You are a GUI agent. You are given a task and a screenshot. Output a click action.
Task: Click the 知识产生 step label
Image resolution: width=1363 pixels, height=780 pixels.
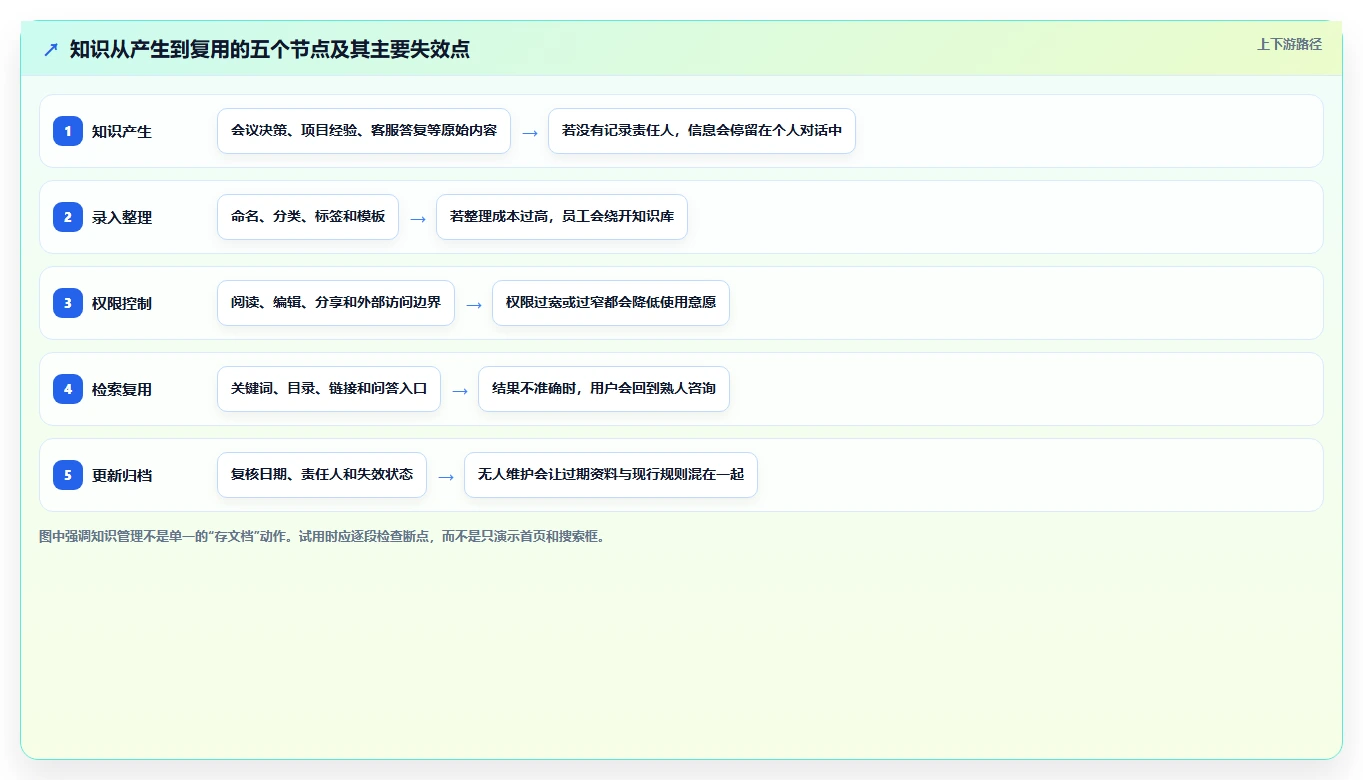point(122,131)
